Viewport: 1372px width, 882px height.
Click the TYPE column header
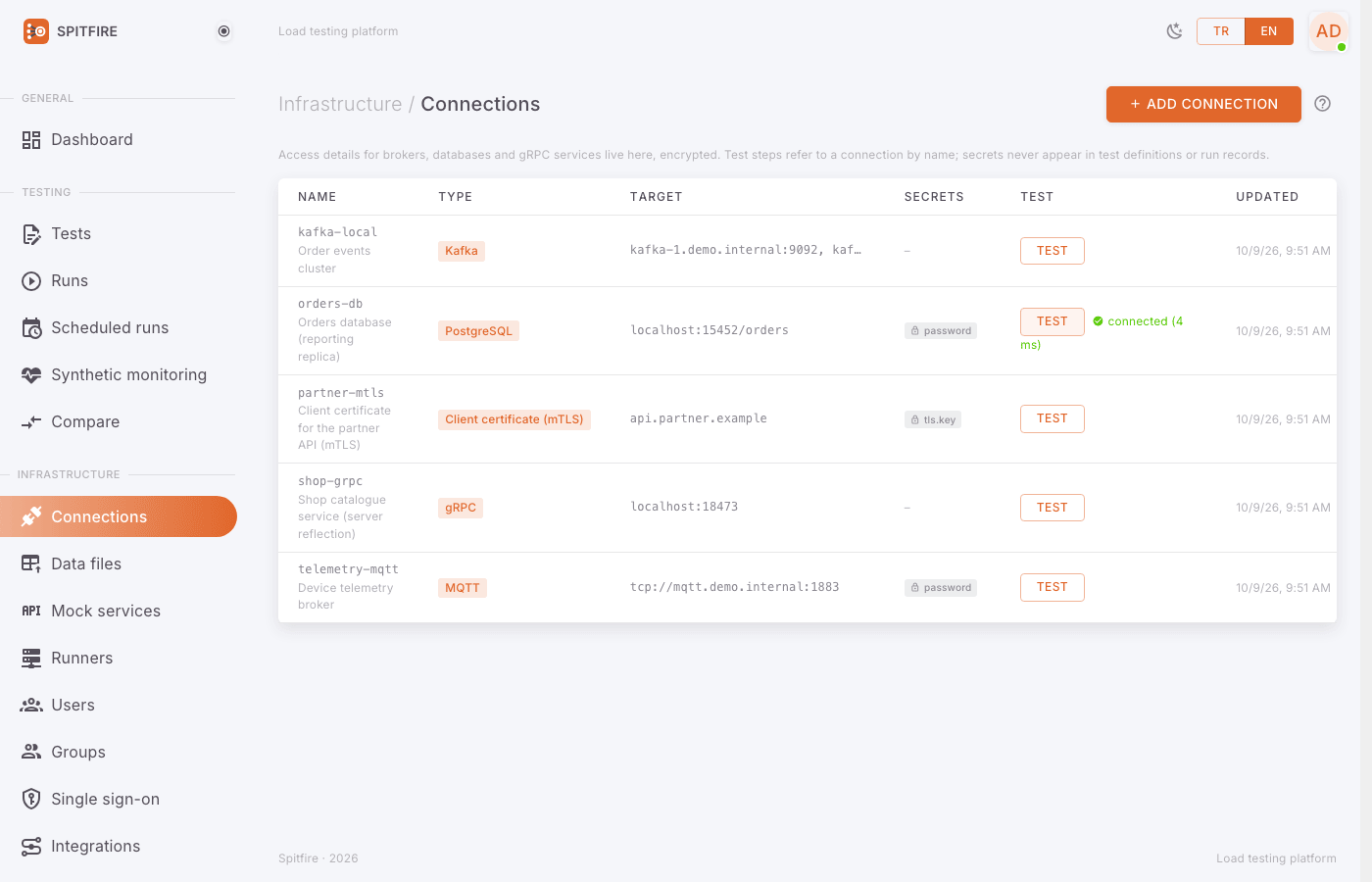click(456, 197)
